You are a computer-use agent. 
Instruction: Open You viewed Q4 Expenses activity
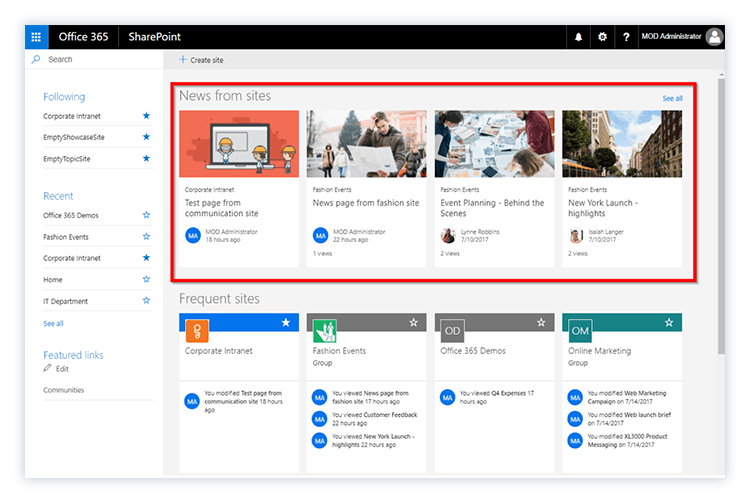click(496, 397)
